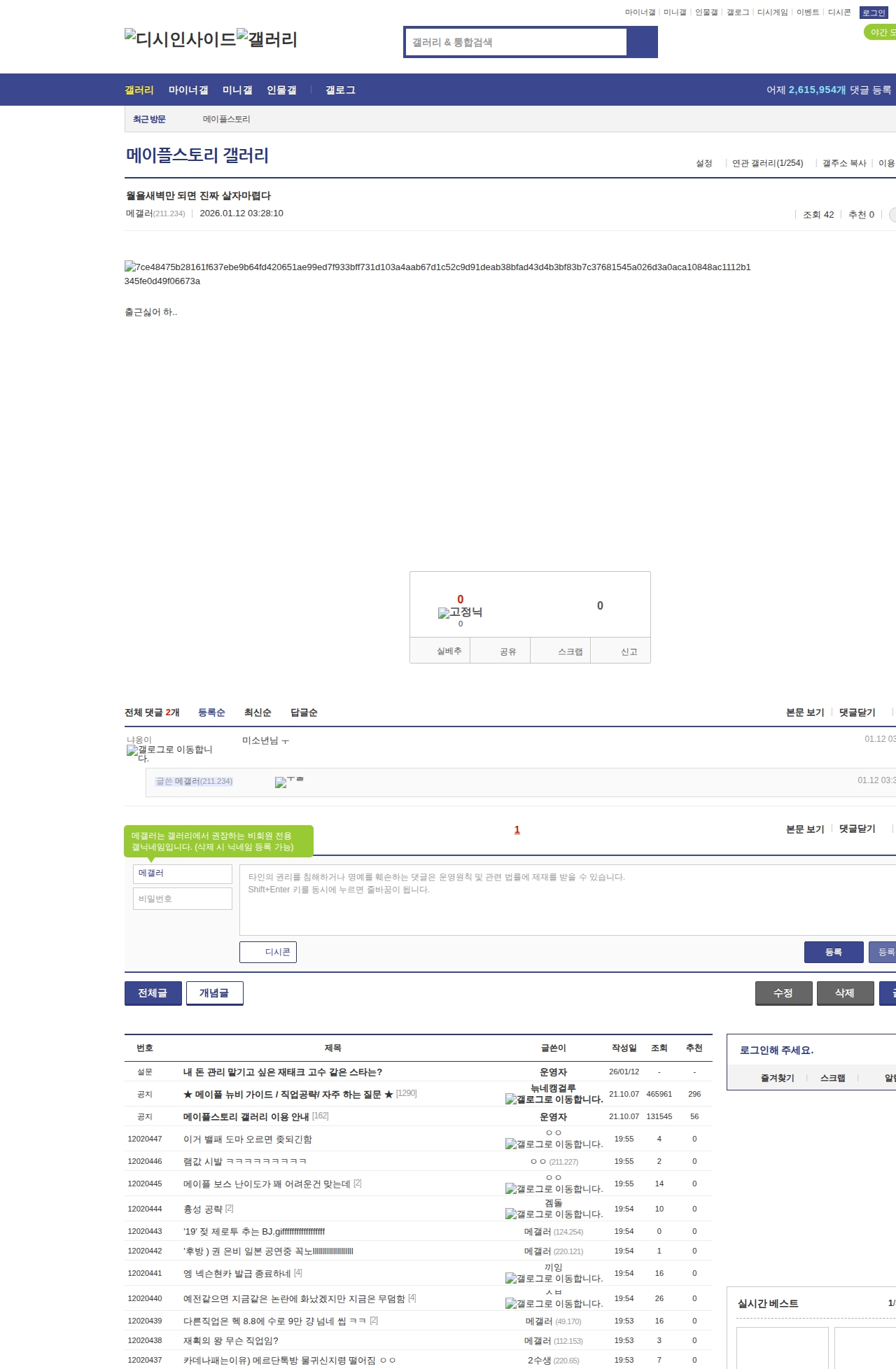896x1369 pixels.
Task: Copy gallery address with 갤주소 복사
Action: click(x=844, y=163)
